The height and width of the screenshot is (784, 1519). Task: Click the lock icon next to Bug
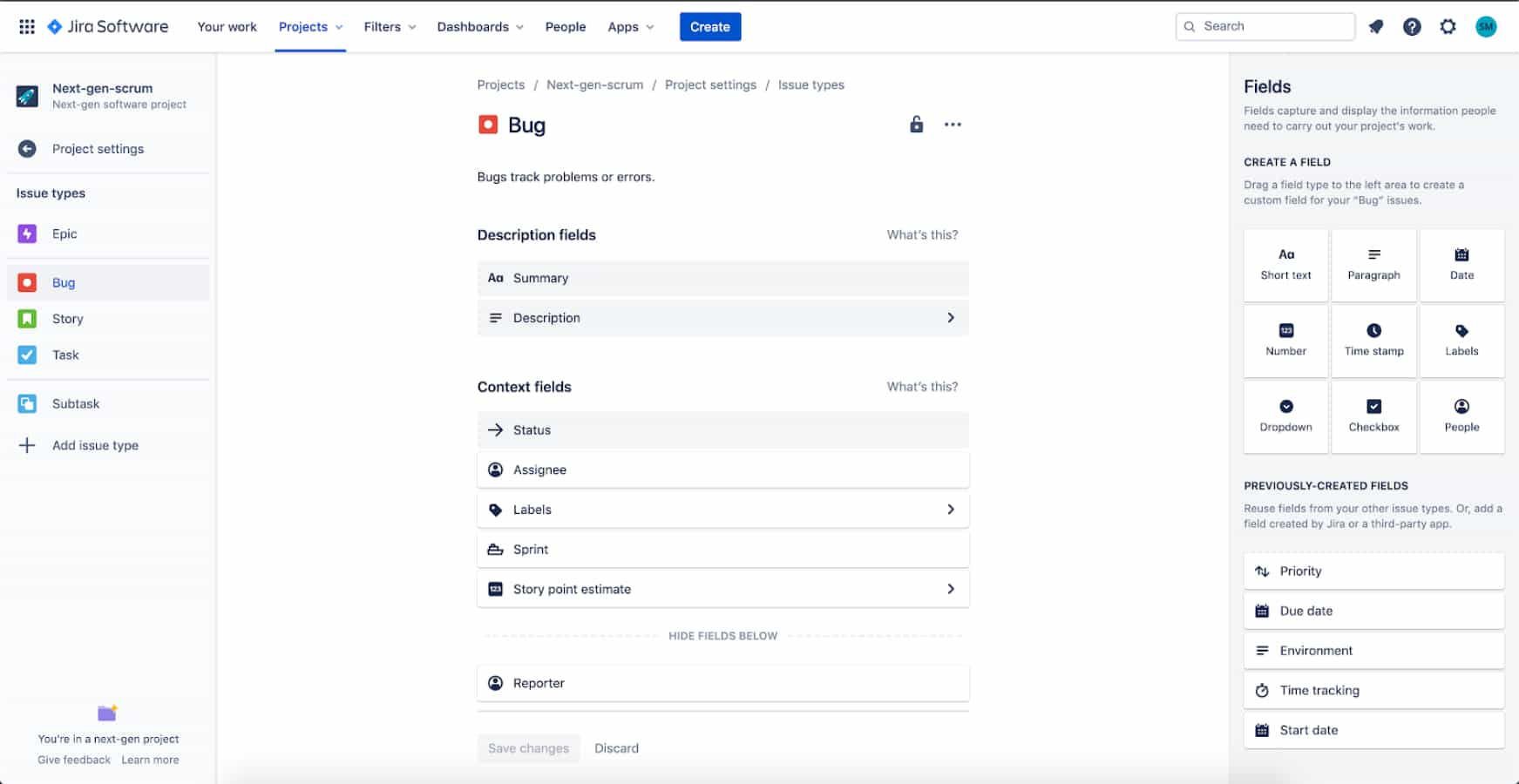coord(916,125)
